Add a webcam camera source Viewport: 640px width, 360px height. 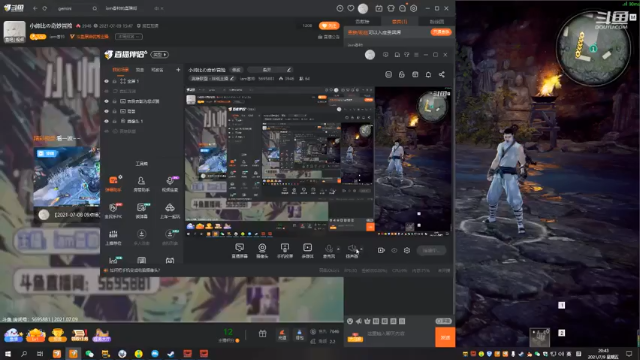262,250
